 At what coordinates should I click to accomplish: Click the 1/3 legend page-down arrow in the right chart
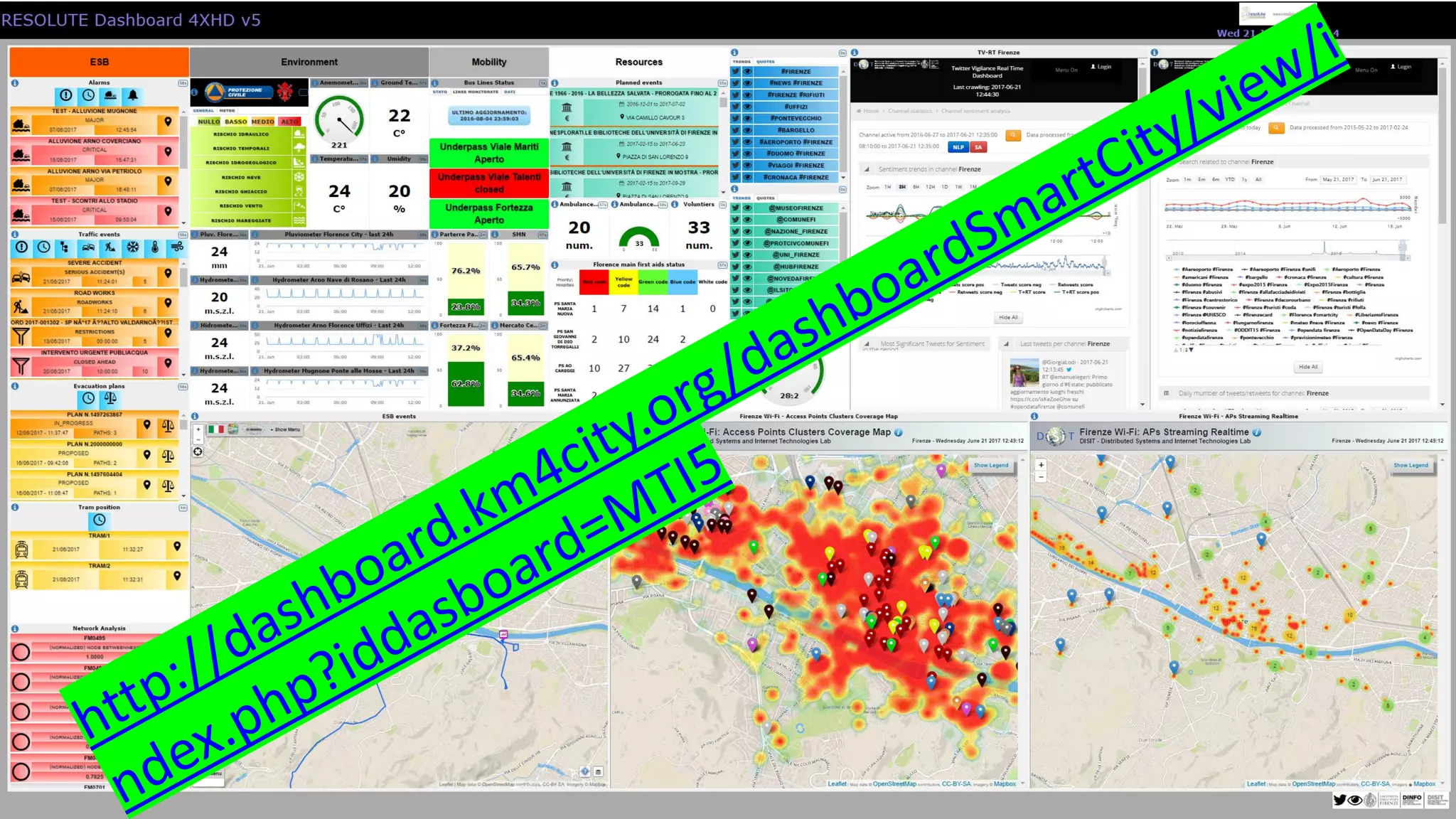point(1192,350)
